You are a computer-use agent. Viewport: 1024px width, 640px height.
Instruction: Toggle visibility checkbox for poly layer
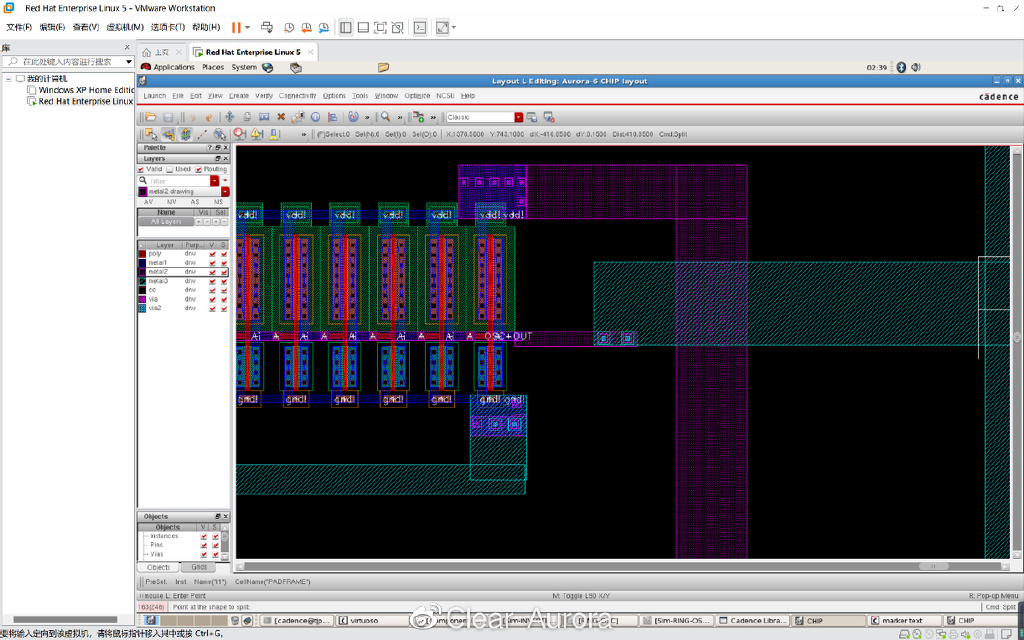point(212,253)
